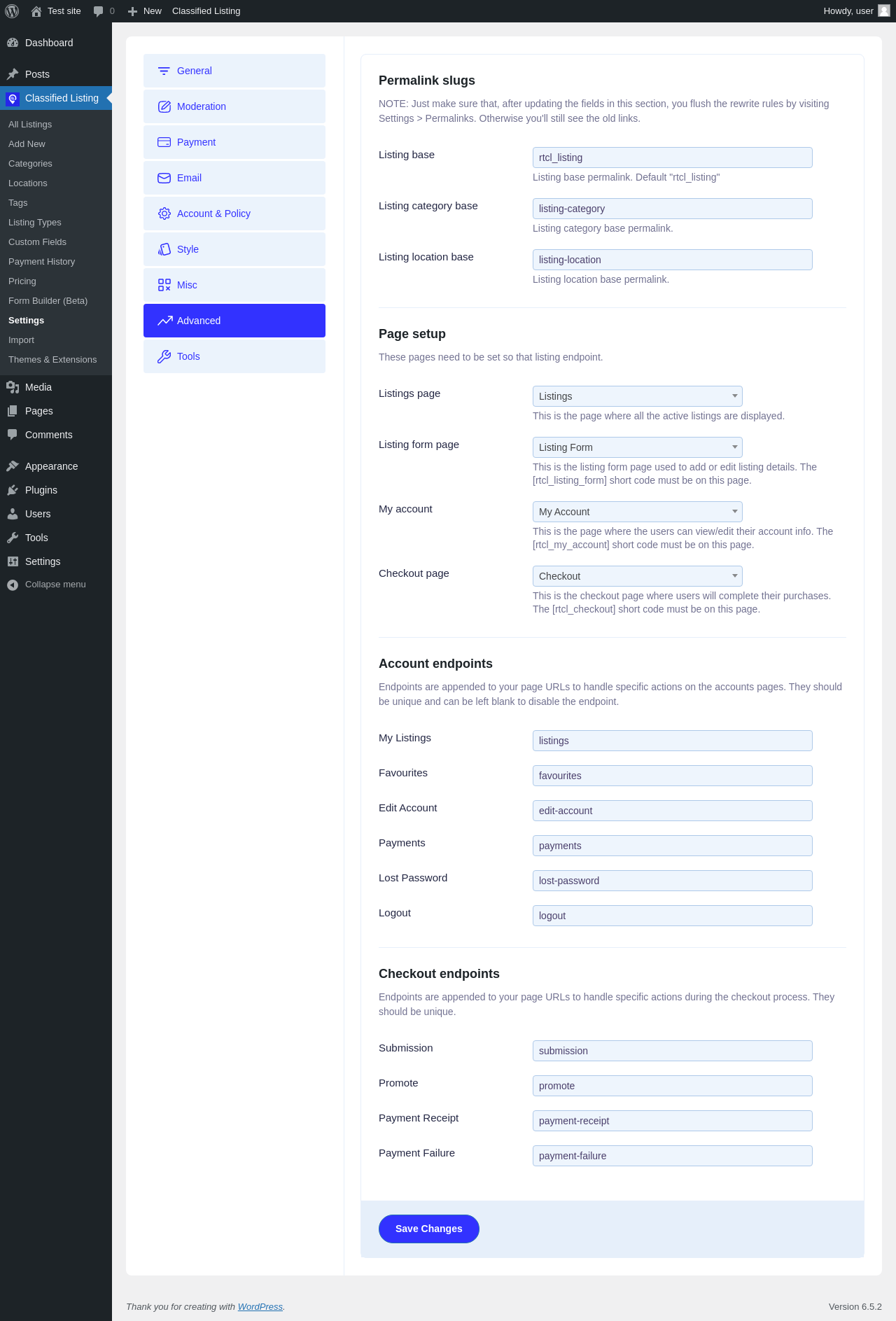
Task: Switch to the Payment settings tab
Action: coord(234,142)
